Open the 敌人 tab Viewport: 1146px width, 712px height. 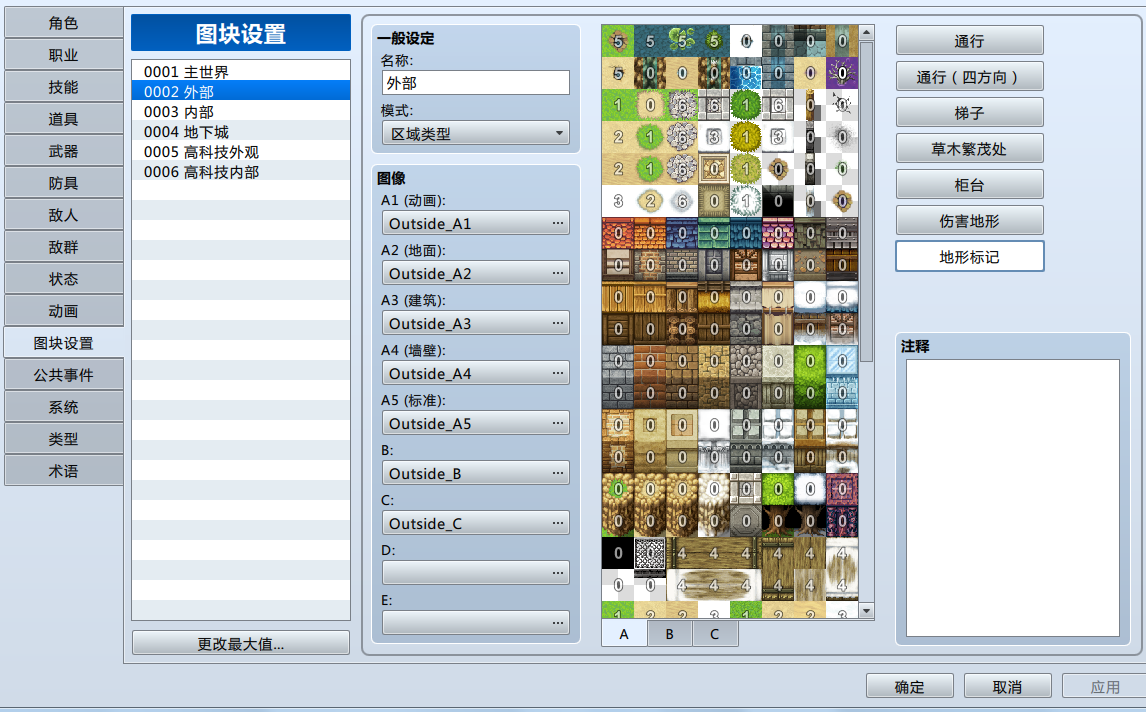(x=64, y=215)
